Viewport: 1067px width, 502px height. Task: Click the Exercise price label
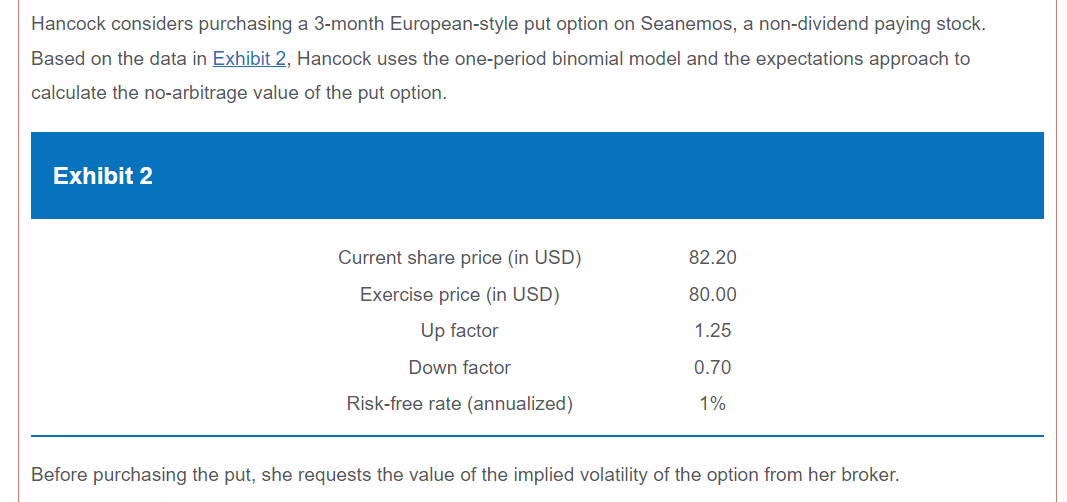coord(459,295)
